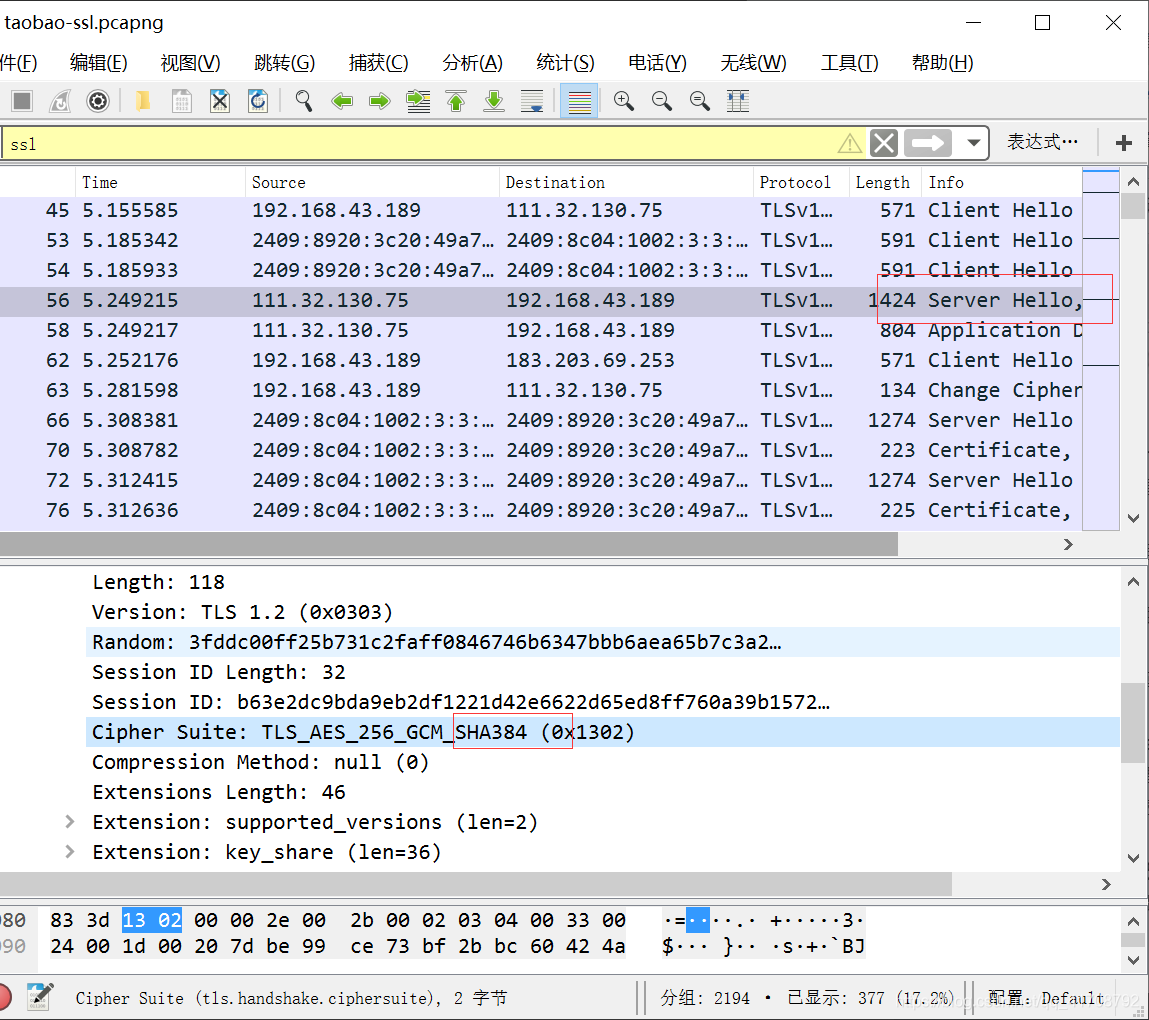Open the filter history dropdown arrow

click(973, 143)
